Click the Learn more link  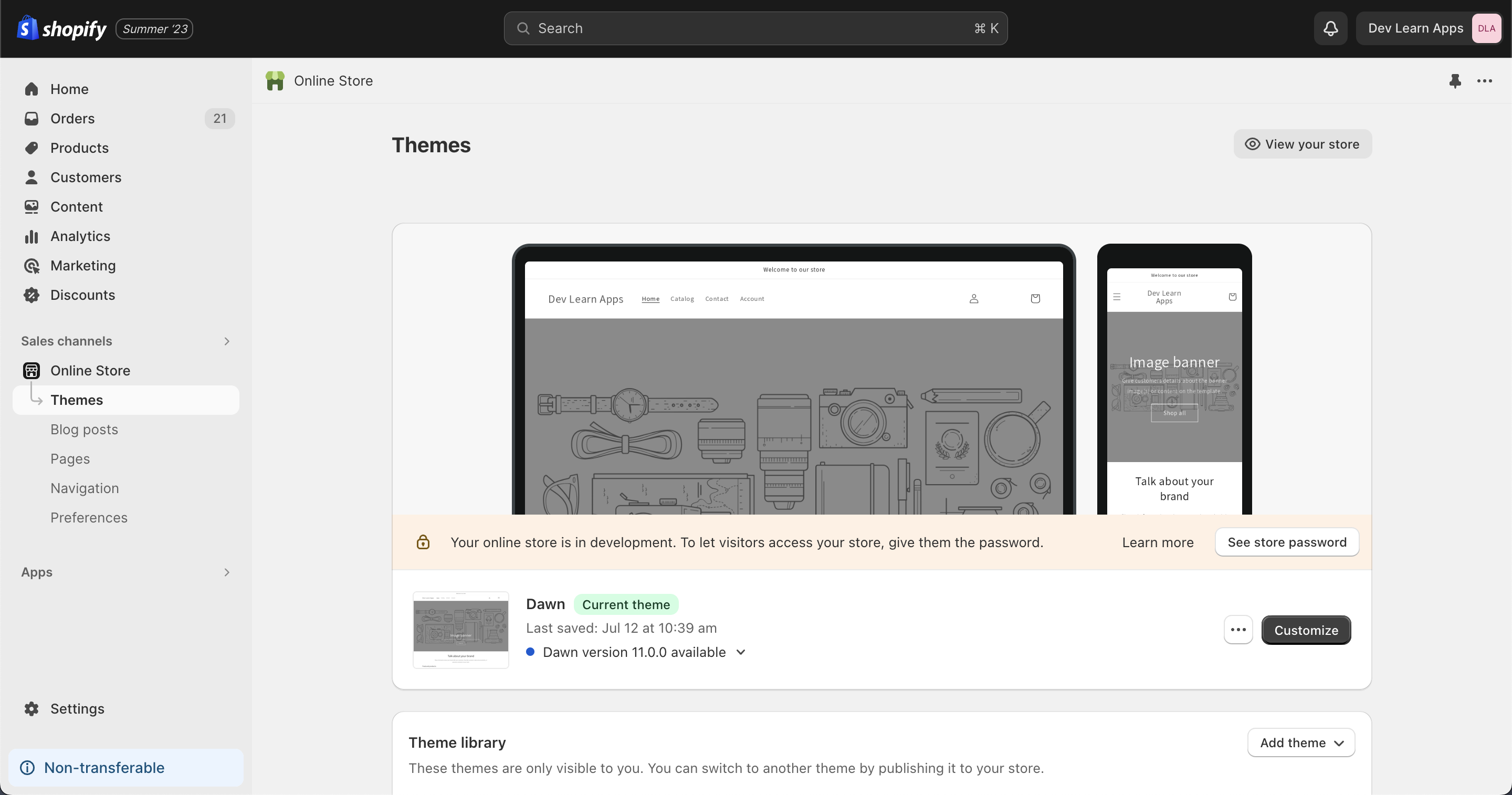[1158, 542]
